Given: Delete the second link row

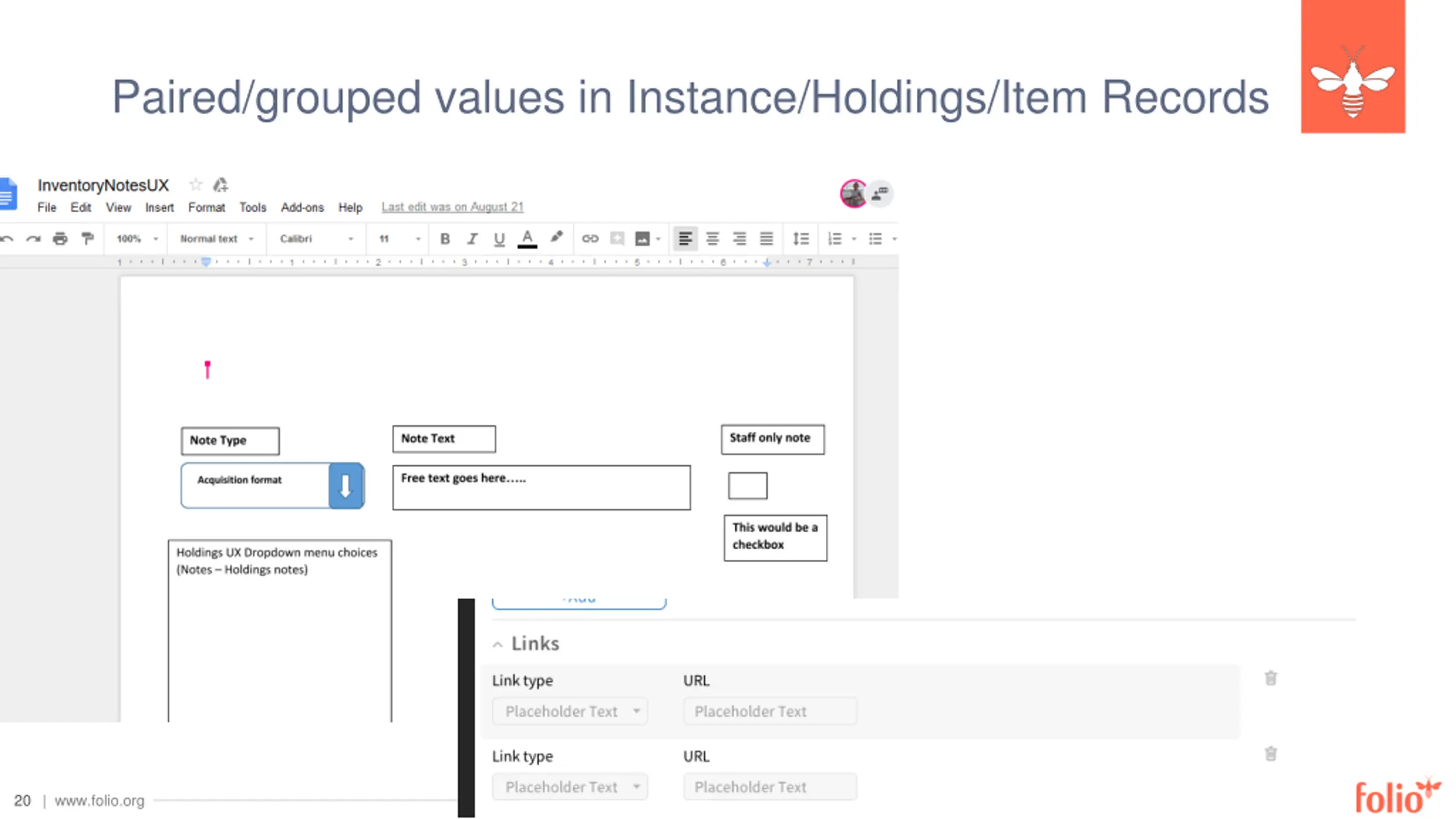Looking at the screenshot, I should tap(1271, 754).
